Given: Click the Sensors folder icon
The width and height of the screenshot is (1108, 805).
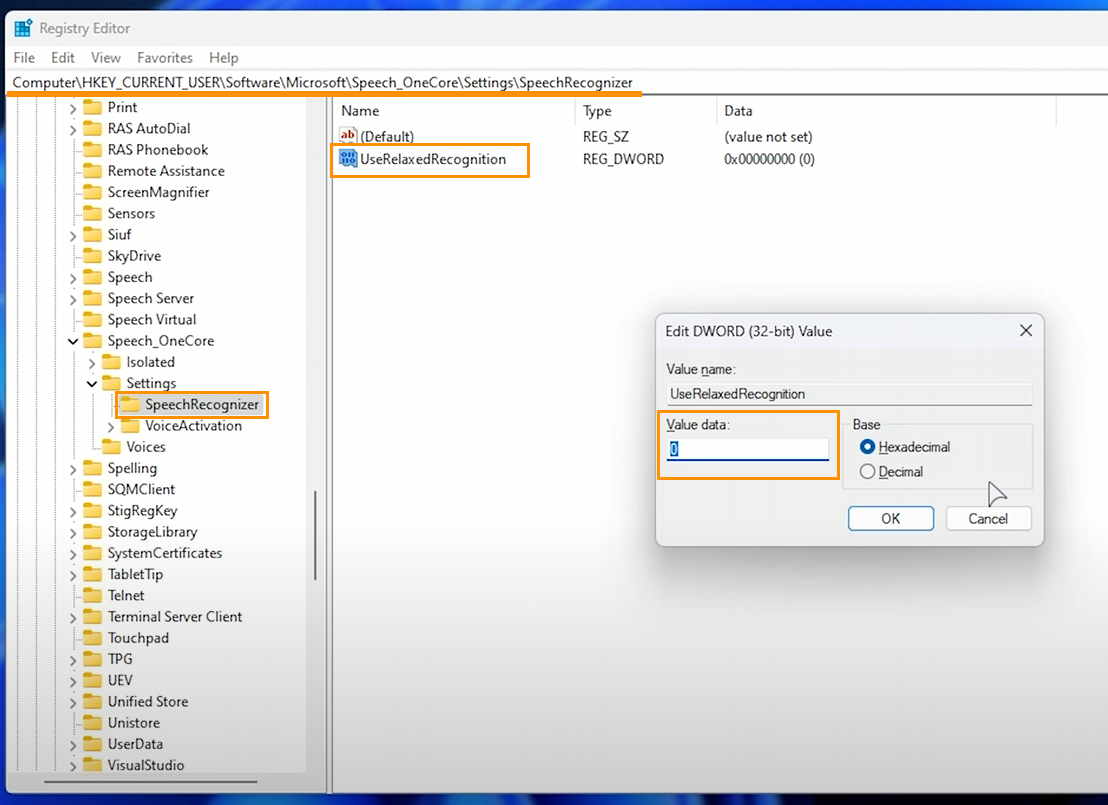Looking at the screenshot, I should (x=93, y=213).
